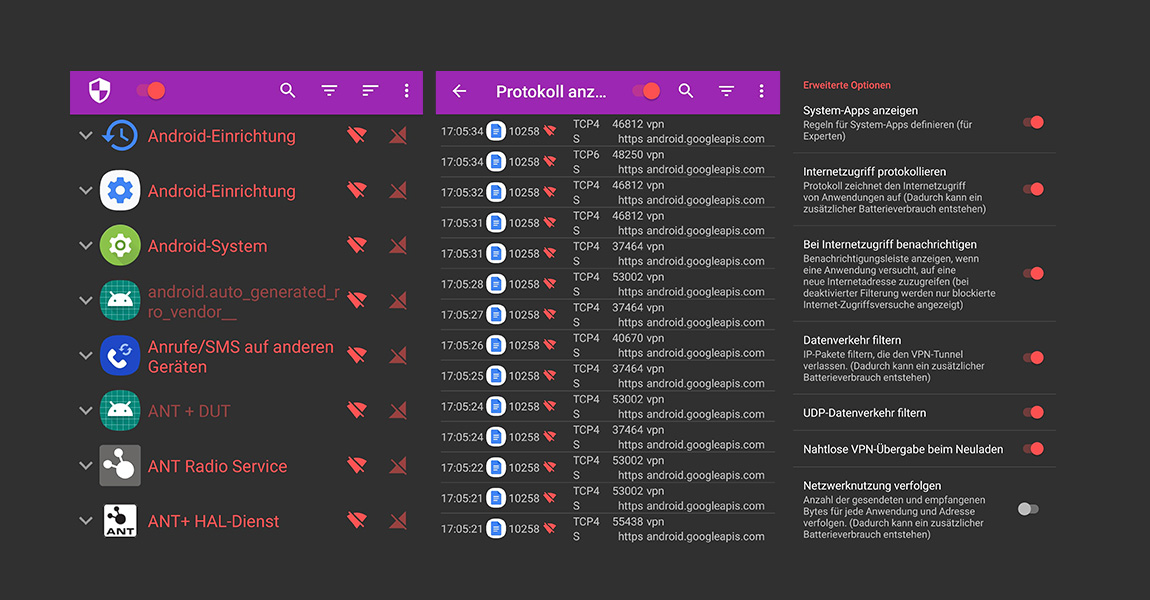Toggle mobile data blocking for Android-System
The image size is (1150, 600).
(x=398, y=245)
